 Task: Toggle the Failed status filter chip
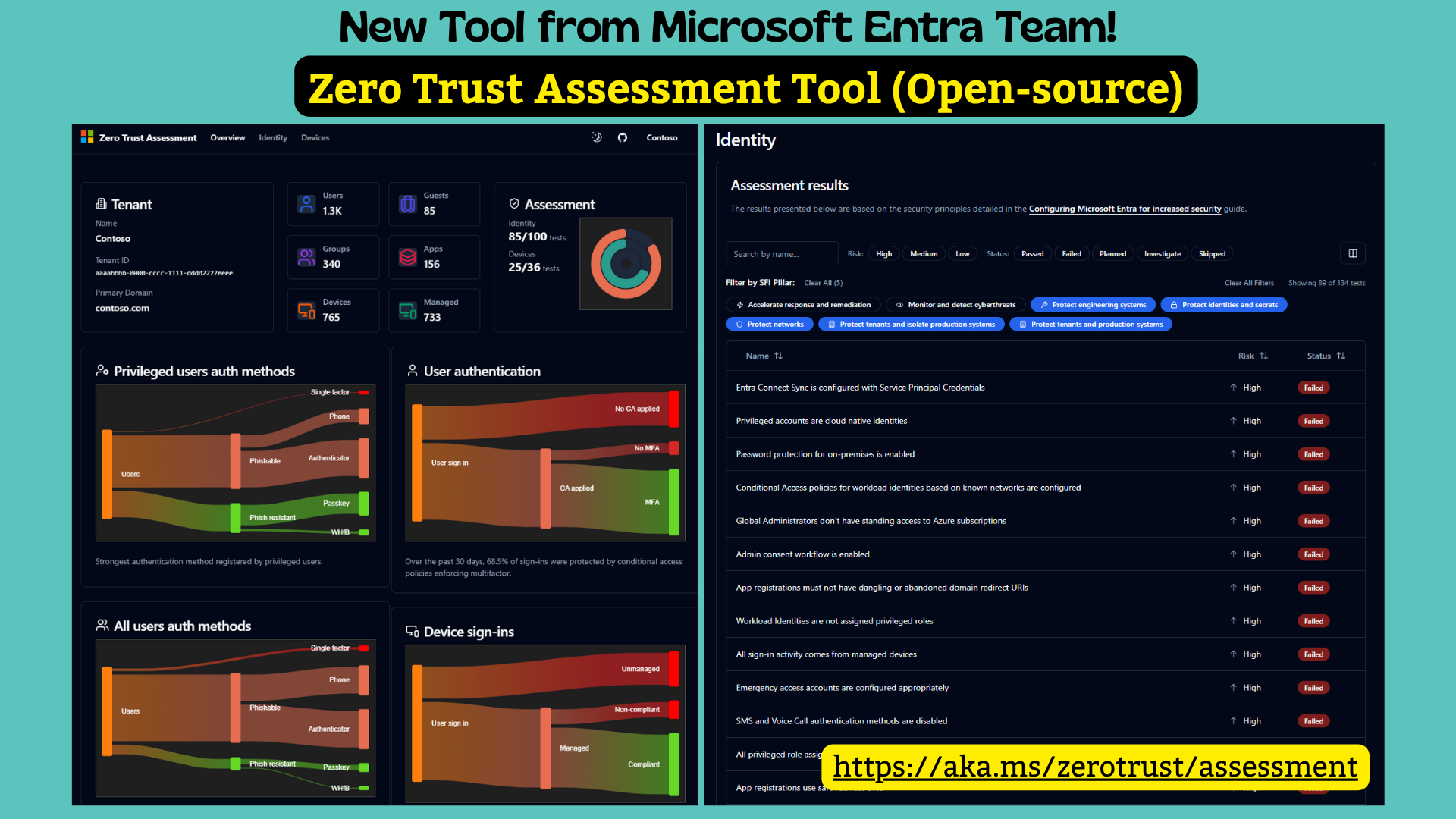pos(1072,254)
